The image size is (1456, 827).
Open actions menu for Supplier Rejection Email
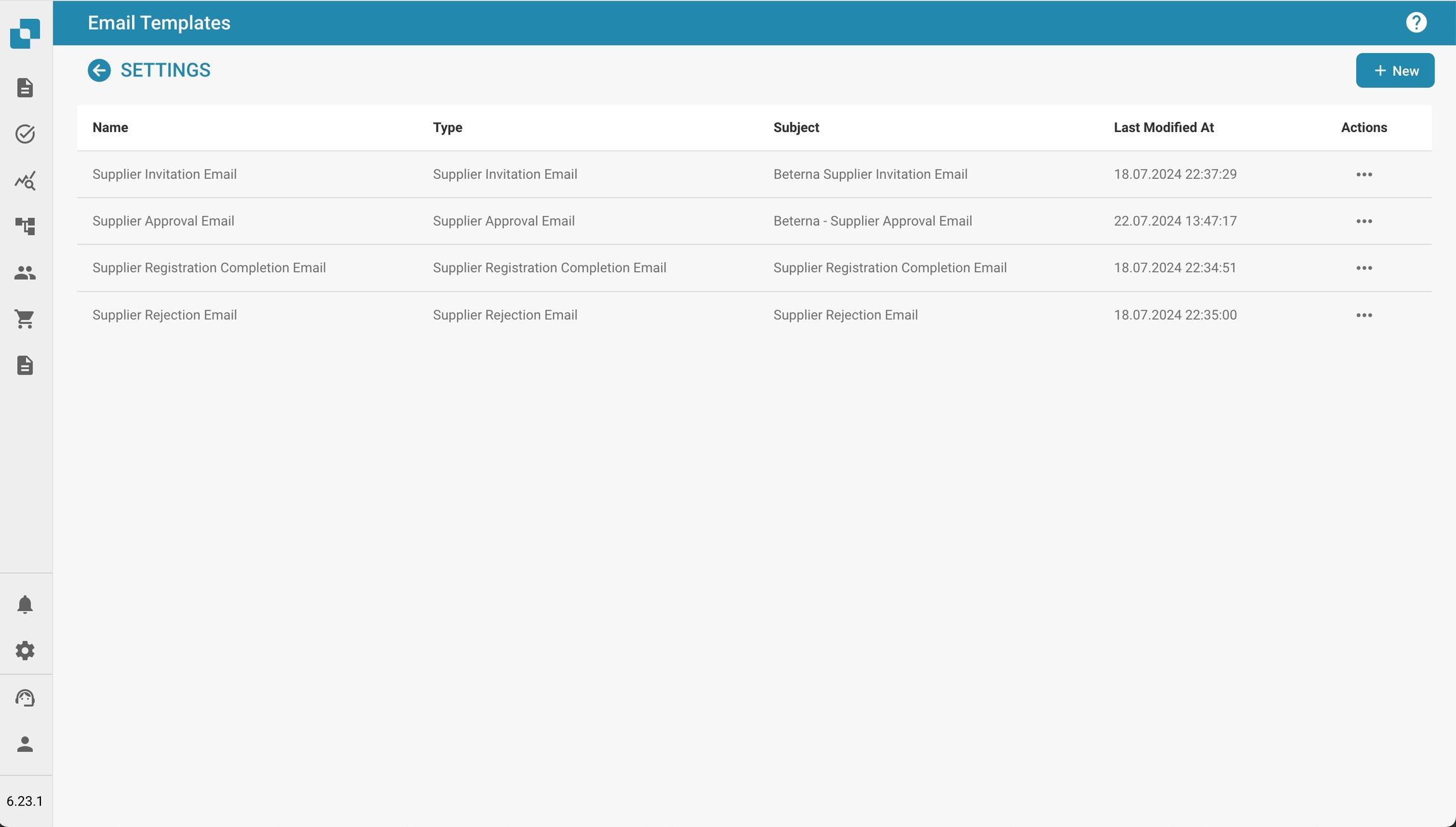(x=1364, y=315)
